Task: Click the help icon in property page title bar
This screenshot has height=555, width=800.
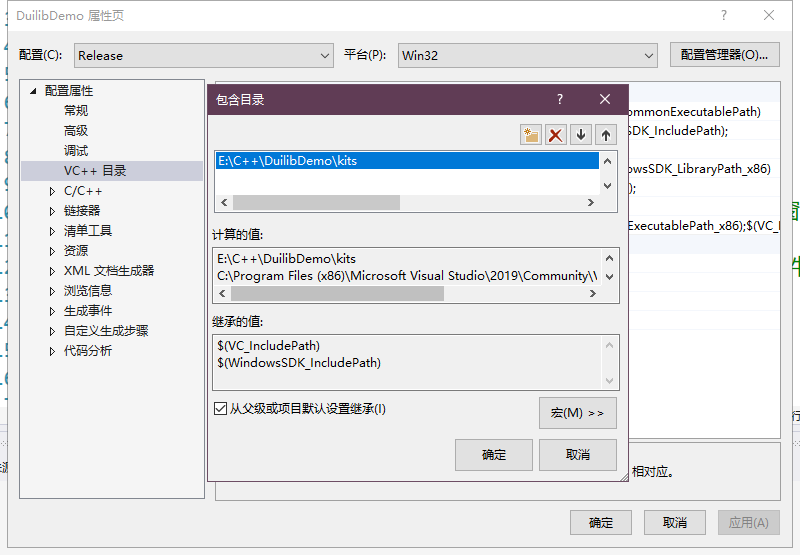Action: 724,15
